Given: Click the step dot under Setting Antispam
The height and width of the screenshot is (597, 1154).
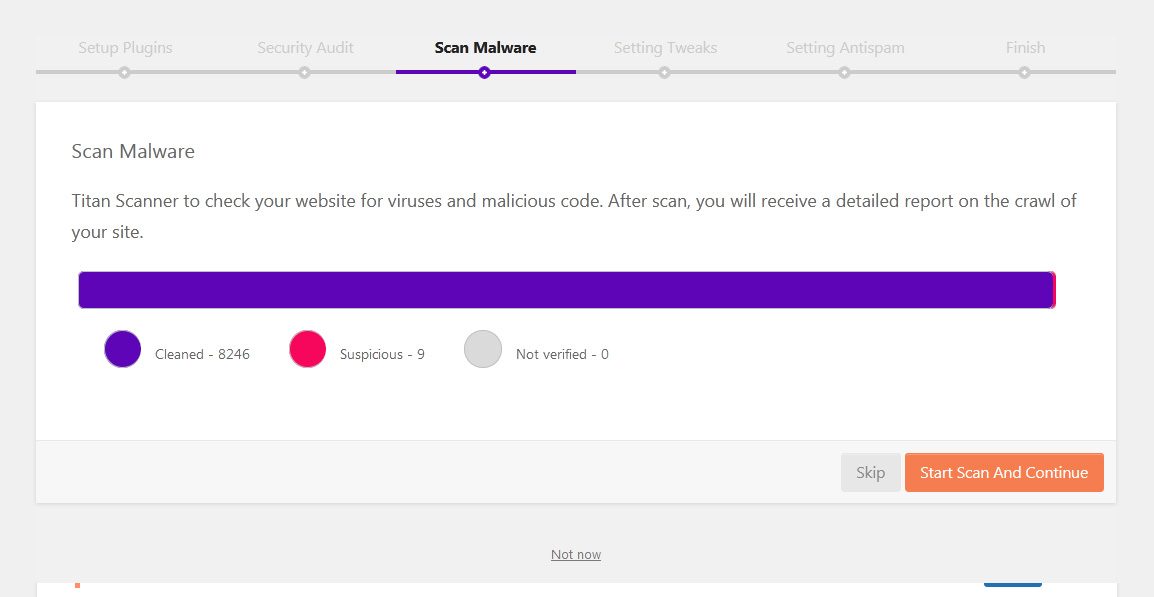Looking at the screenshot, I should click(x=844, y=72).
